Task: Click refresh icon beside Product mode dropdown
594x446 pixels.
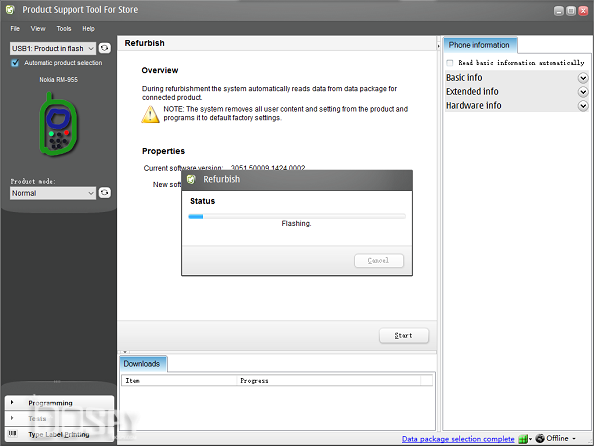Action: tap(105, 193)
